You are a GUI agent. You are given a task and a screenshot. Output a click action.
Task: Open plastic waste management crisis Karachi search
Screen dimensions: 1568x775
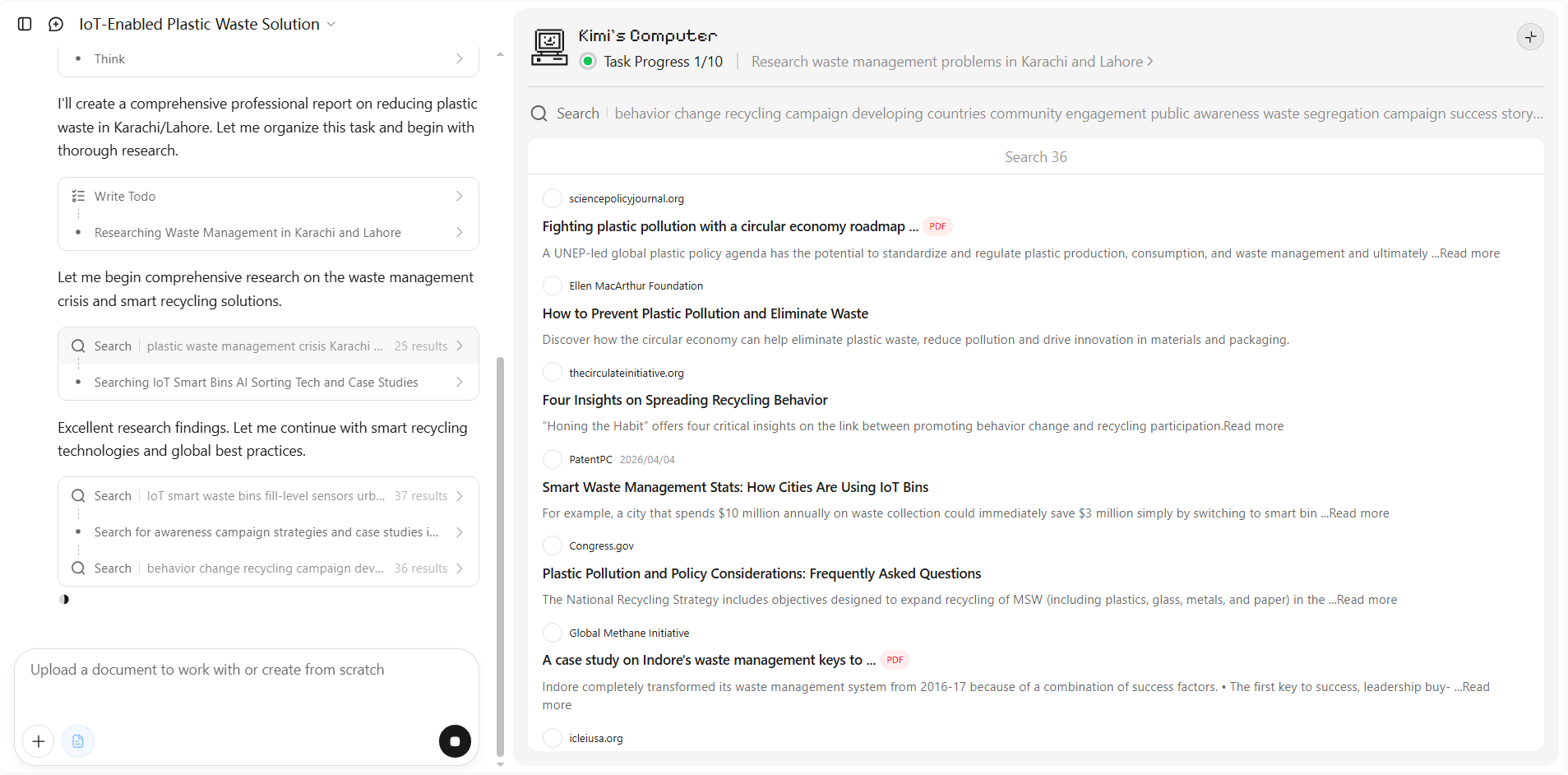(x=268, y=346)
